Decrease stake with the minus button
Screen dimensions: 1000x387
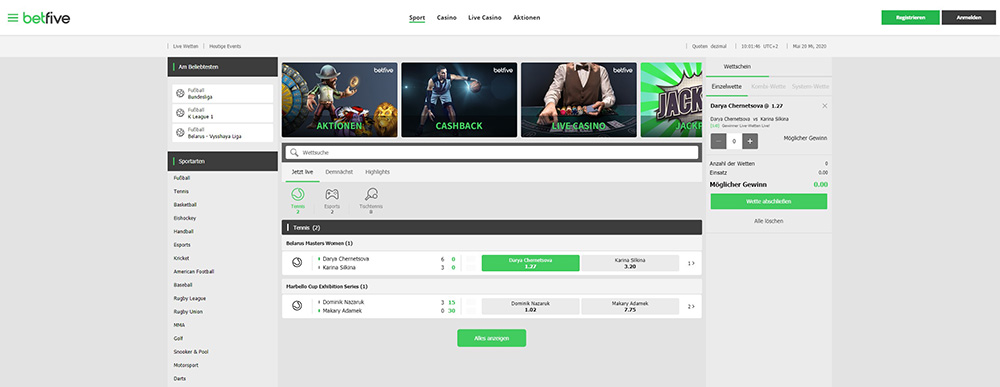coord(718,142)
